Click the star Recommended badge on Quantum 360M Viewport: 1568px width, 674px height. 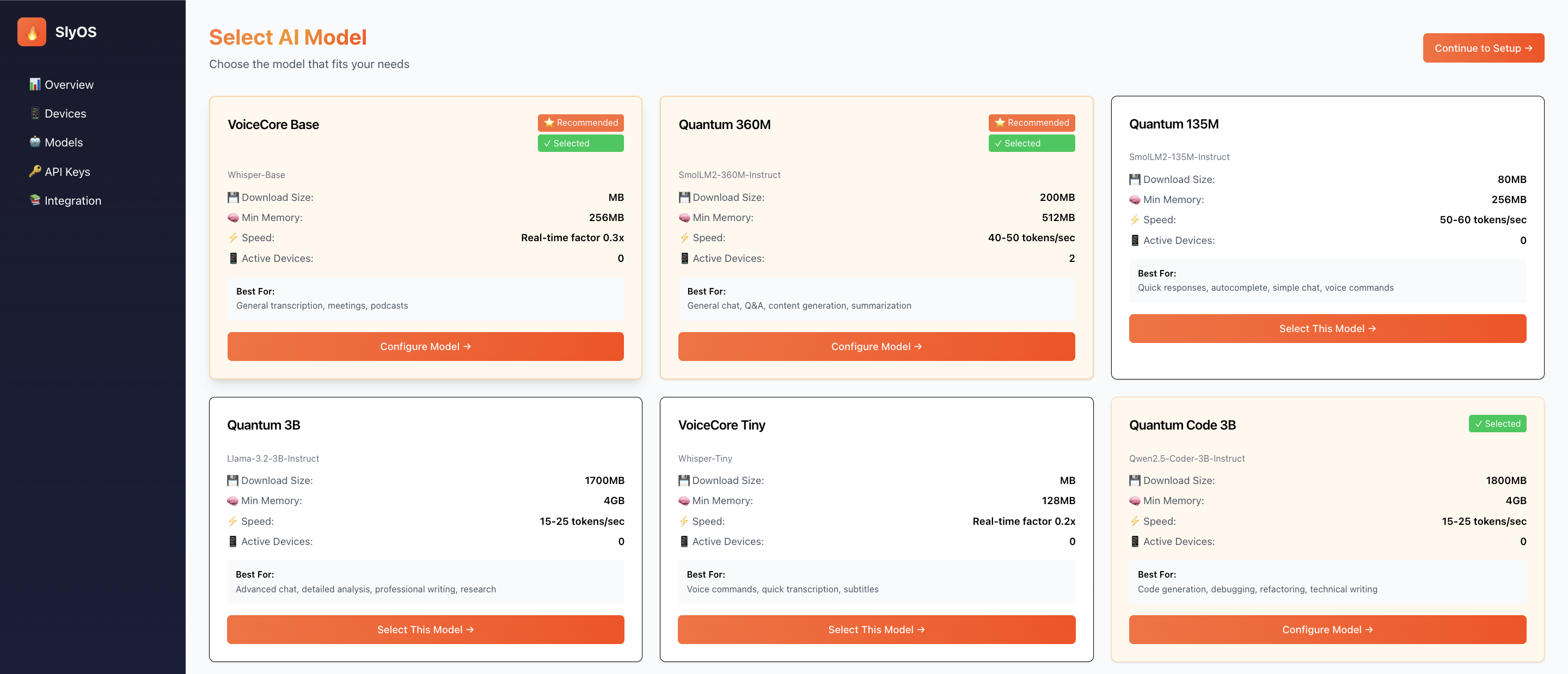pos(1031,122)
